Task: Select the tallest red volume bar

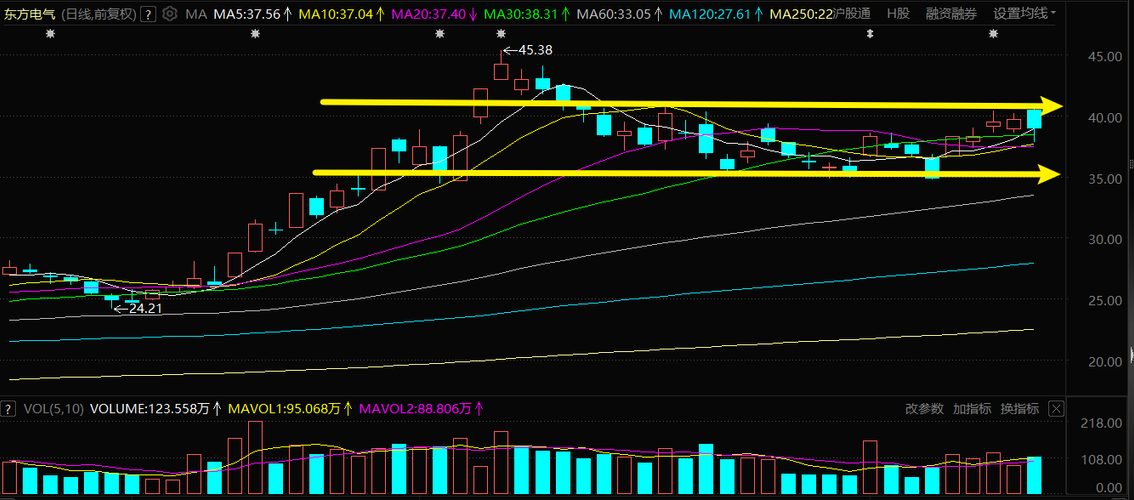Action: point(255,457)
